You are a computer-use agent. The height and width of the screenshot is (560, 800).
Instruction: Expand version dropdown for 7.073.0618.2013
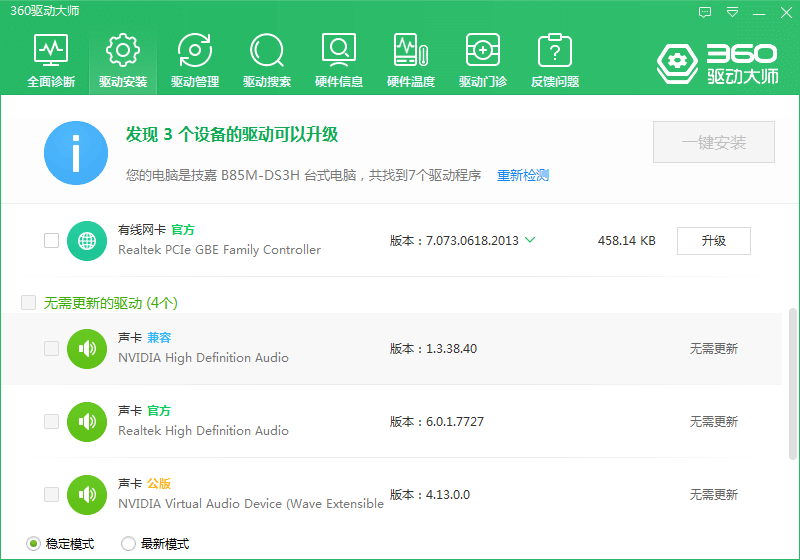[x=530, y=240]
